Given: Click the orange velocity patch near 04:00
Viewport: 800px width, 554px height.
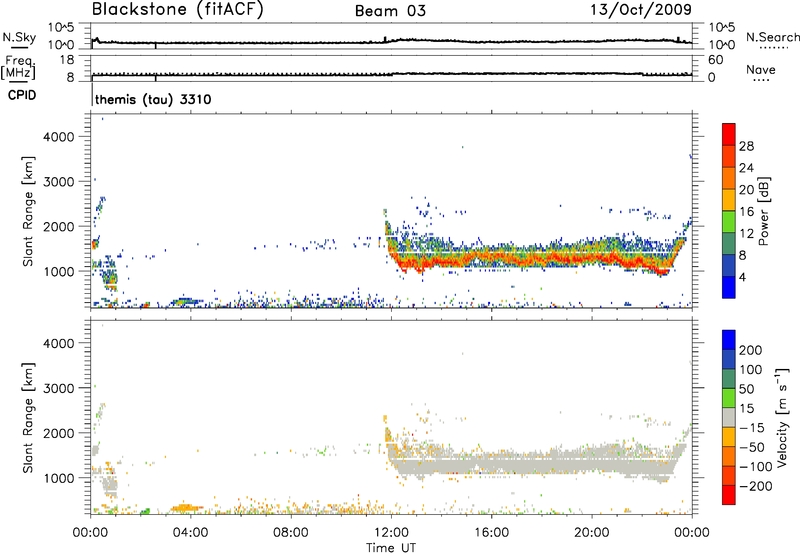Looking at the screenshot, I should 186,508.
